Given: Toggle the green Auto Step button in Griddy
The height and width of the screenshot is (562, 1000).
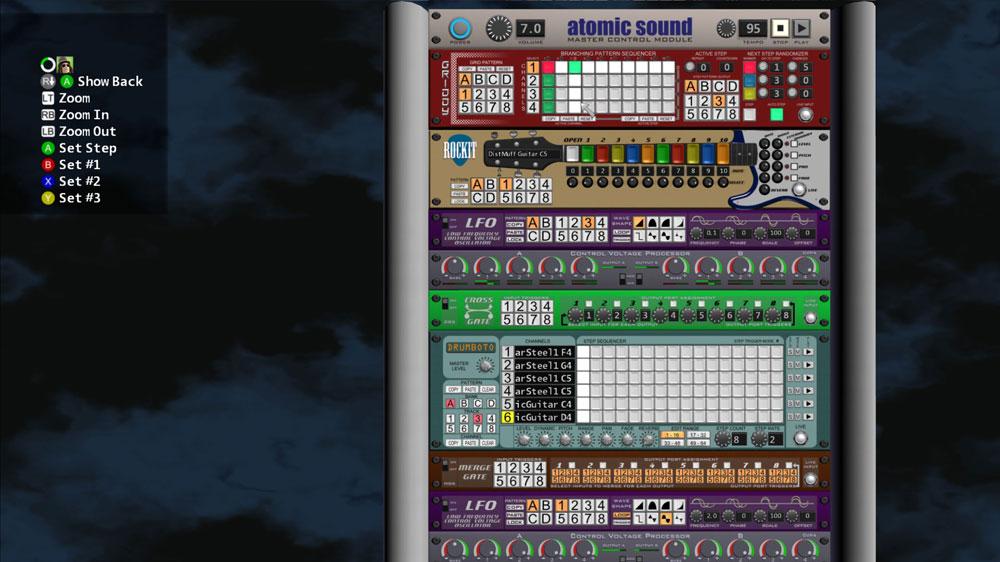Looking at the screenshot, I should pos(776,114).
